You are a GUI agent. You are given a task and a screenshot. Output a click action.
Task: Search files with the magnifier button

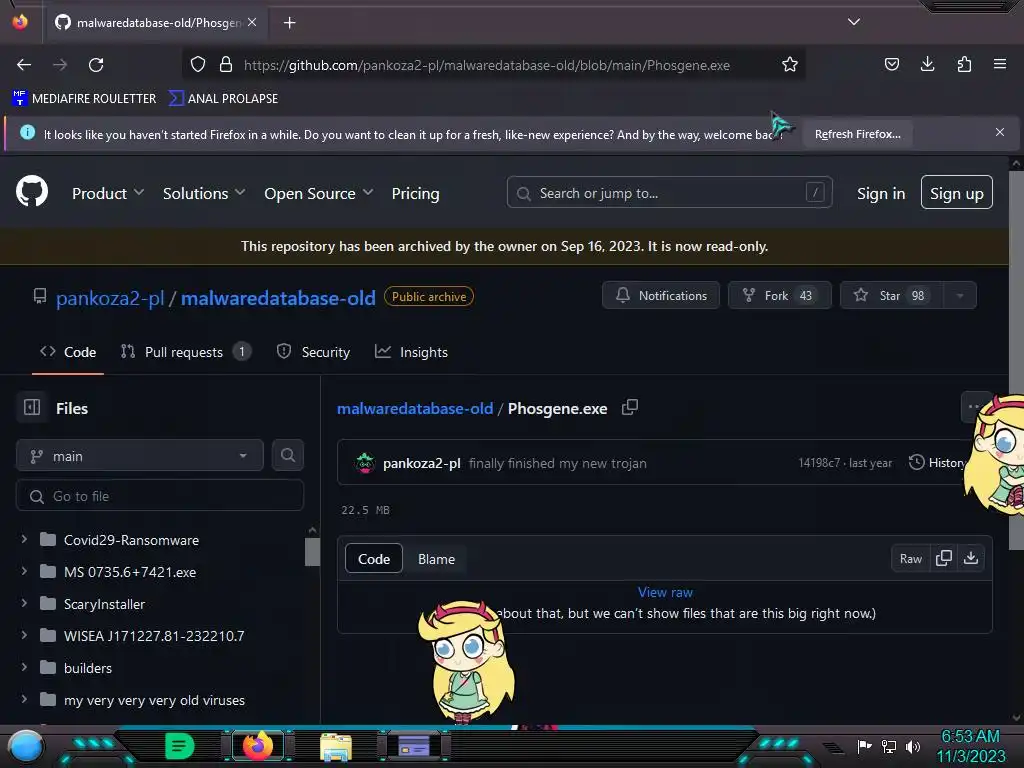[288, 455]
